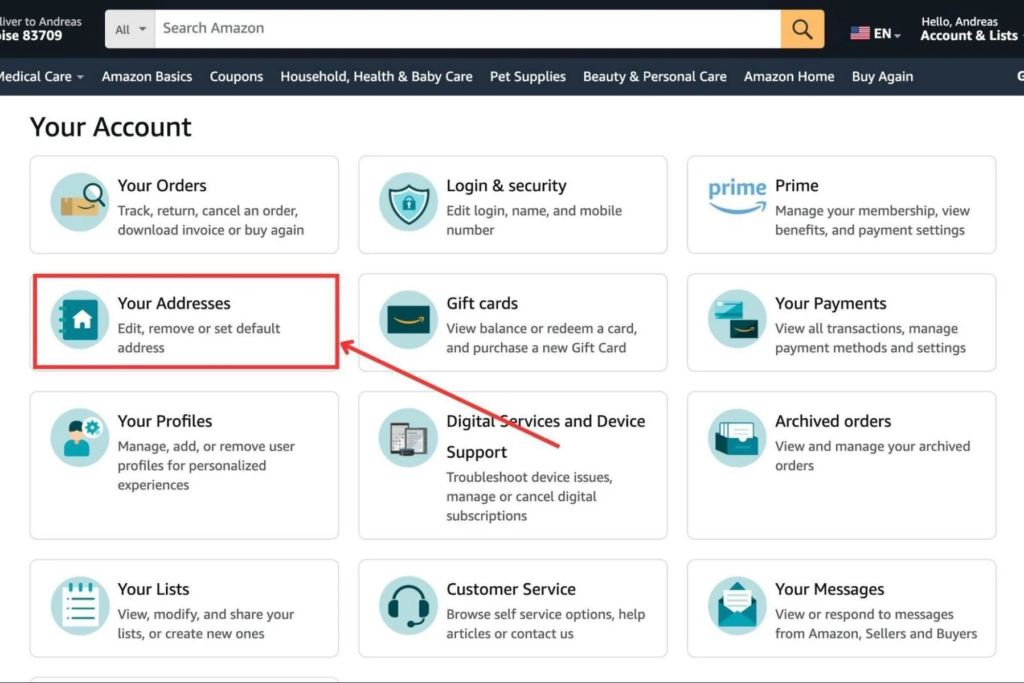Click the Your Profiles person icon
The image size is (1024, 683).
(x=80, y=437)
